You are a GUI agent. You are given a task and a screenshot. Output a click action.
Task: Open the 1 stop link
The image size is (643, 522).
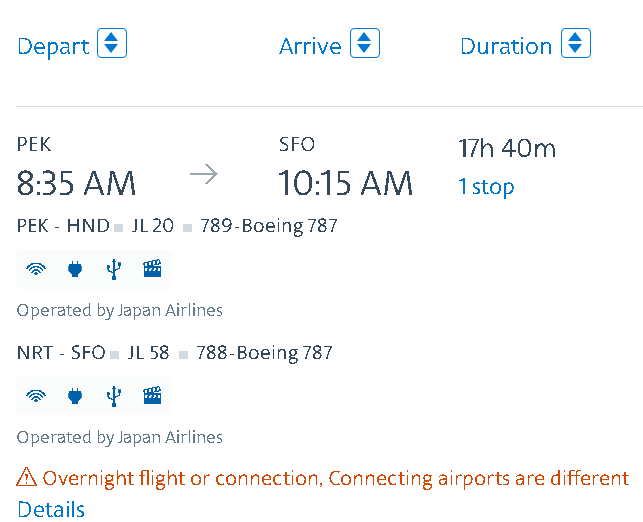click(x=486, y=187)
